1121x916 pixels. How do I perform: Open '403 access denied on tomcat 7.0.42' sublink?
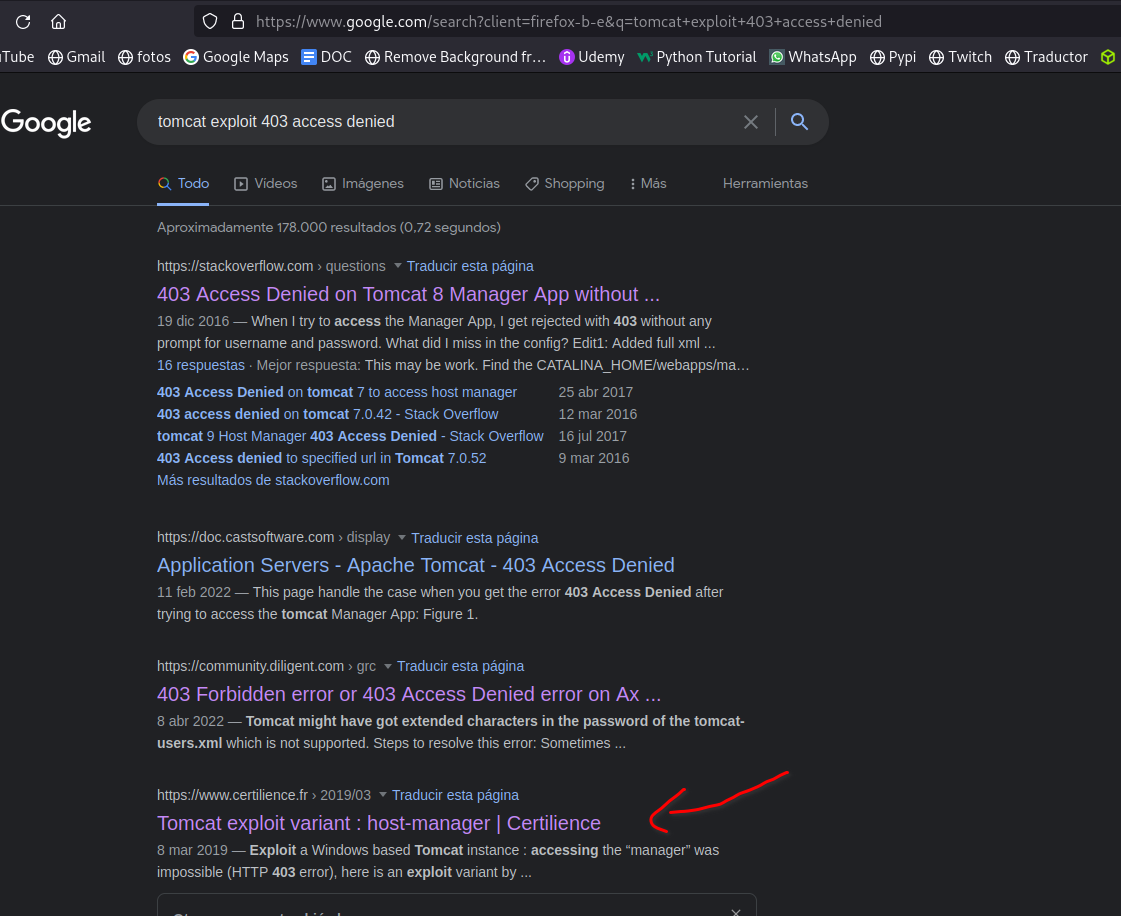[x=327, y=415]
